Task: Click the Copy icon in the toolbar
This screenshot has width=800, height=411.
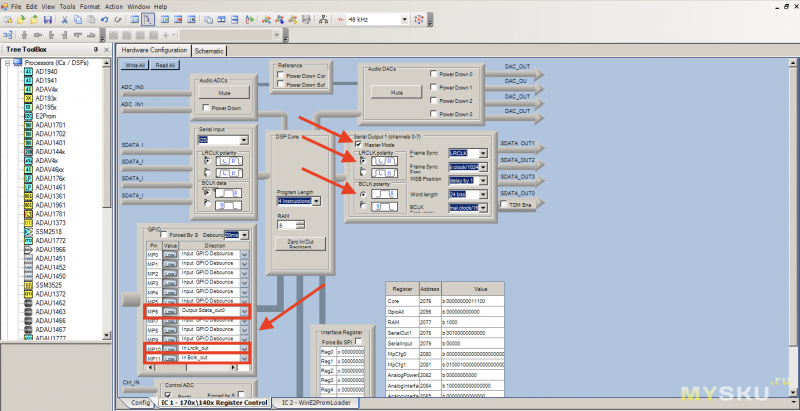Action: 78,19
